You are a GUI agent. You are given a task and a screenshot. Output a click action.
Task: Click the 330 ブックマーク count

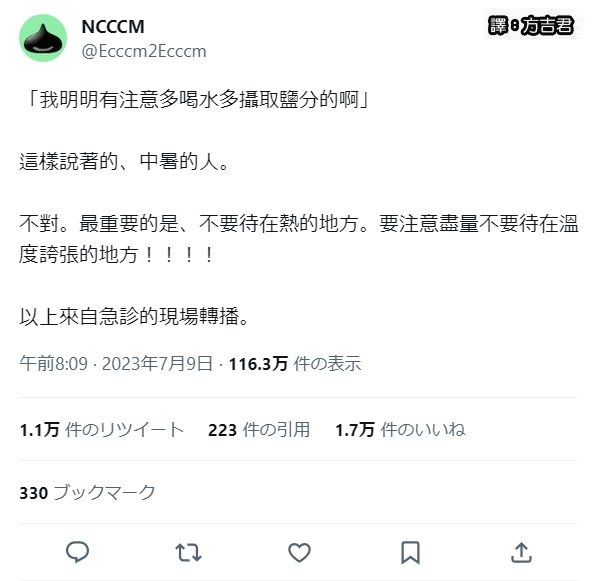coord(87,492)
